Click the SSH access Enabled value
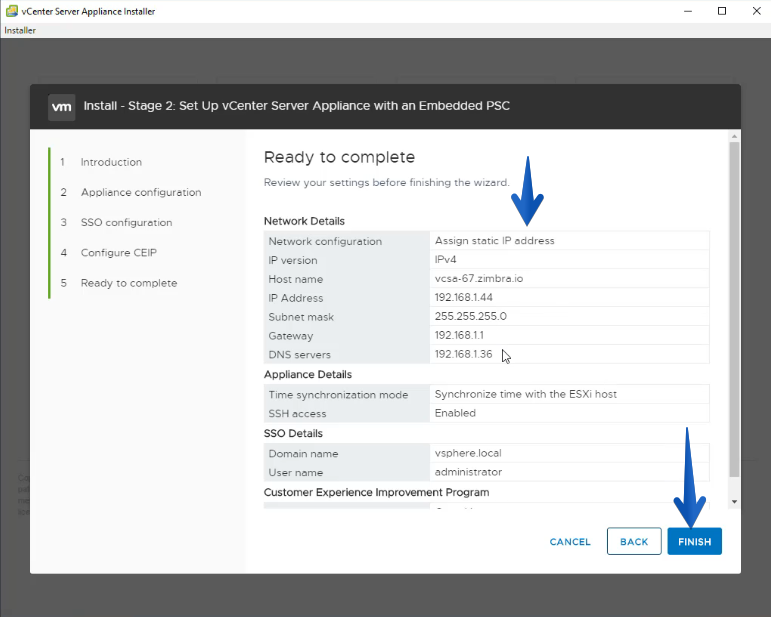 point(455,413)
